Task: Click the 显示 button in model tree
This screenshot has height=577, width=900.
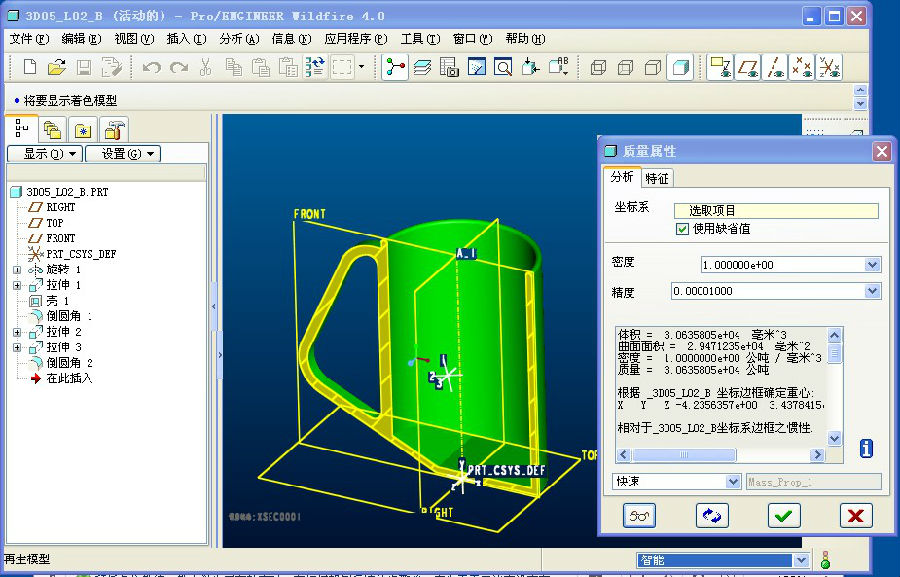Action: (x=44, y=153)
